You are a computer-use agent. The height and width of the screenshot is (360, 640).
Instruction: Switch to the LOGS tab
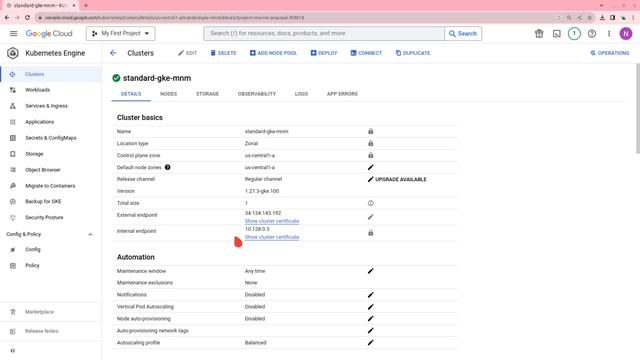[x=301, y=94]
